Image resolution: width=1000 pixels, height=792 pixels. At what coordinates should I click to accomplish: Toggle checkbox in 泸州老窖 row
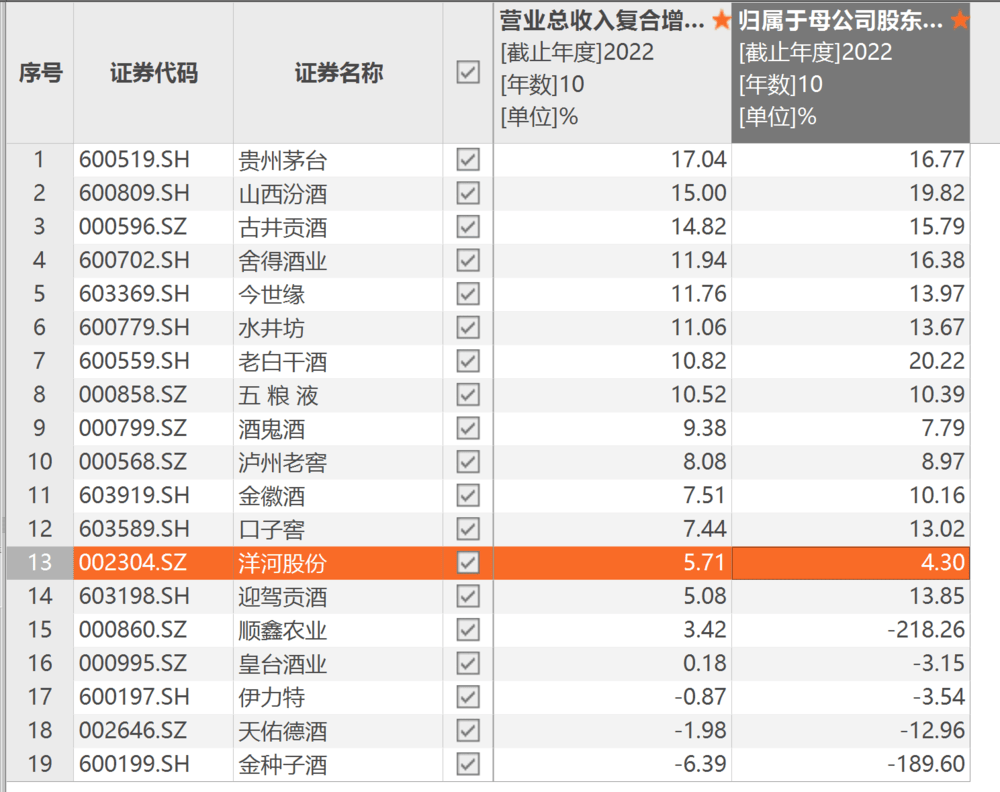tap(468, 462)
